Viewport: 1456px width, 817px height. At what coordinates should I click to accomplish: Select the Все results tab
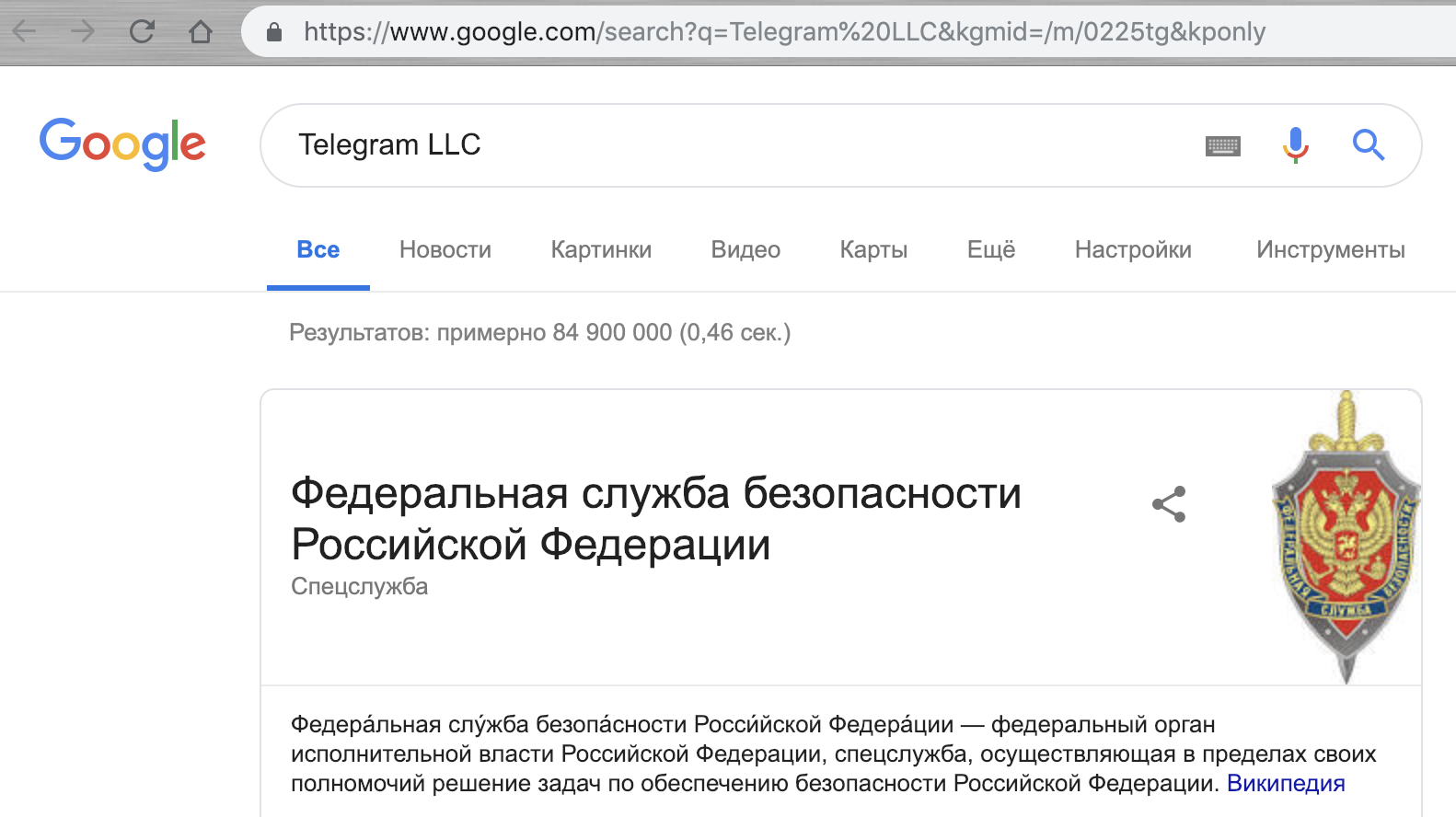pyautogui.click(x=318, y=250)
